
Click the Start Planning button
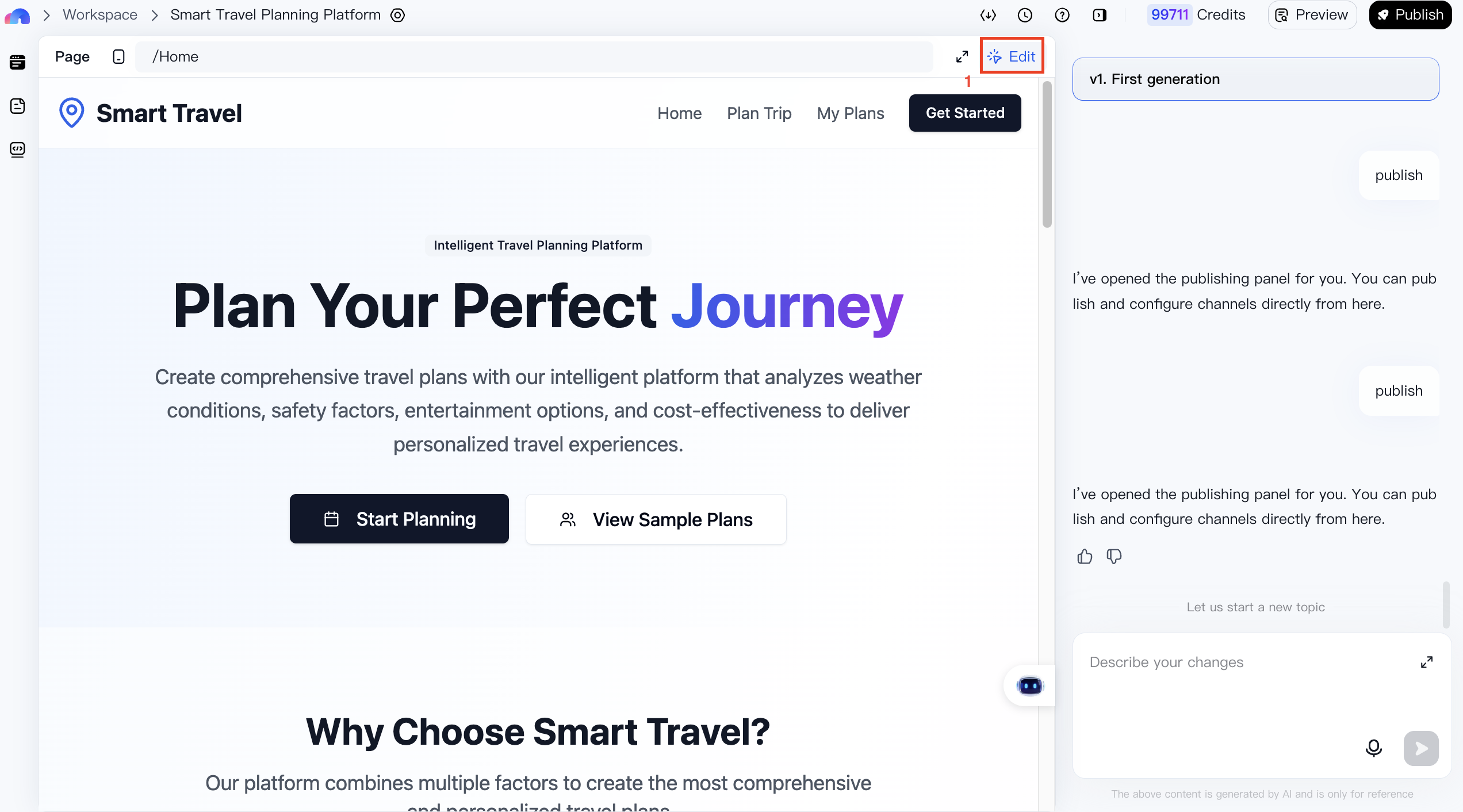click(x=399, y=518)
